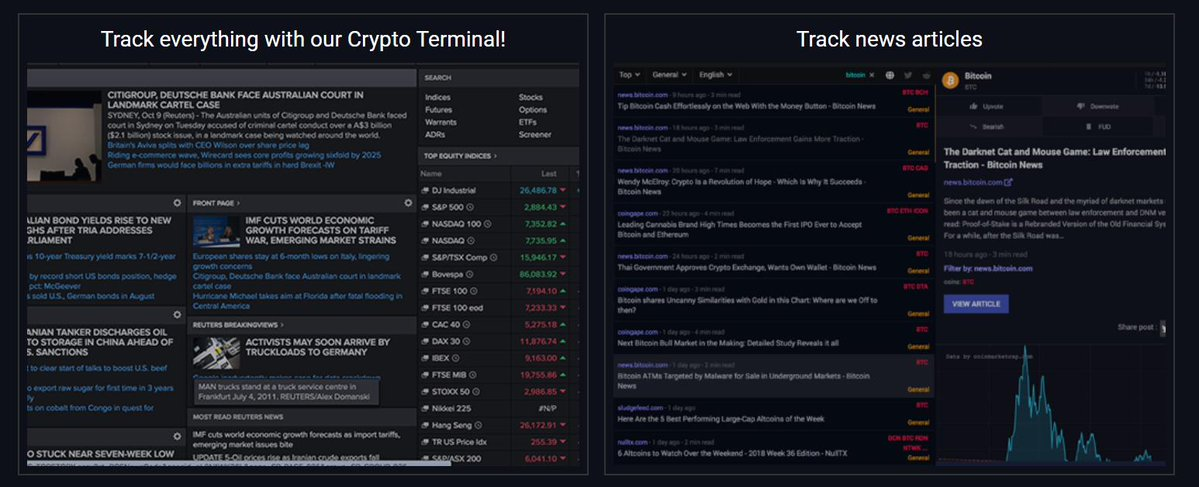Click the clock icon beside FTSE 100
The height and width of the screenshot is (487, 1199).
coord(474,291)
